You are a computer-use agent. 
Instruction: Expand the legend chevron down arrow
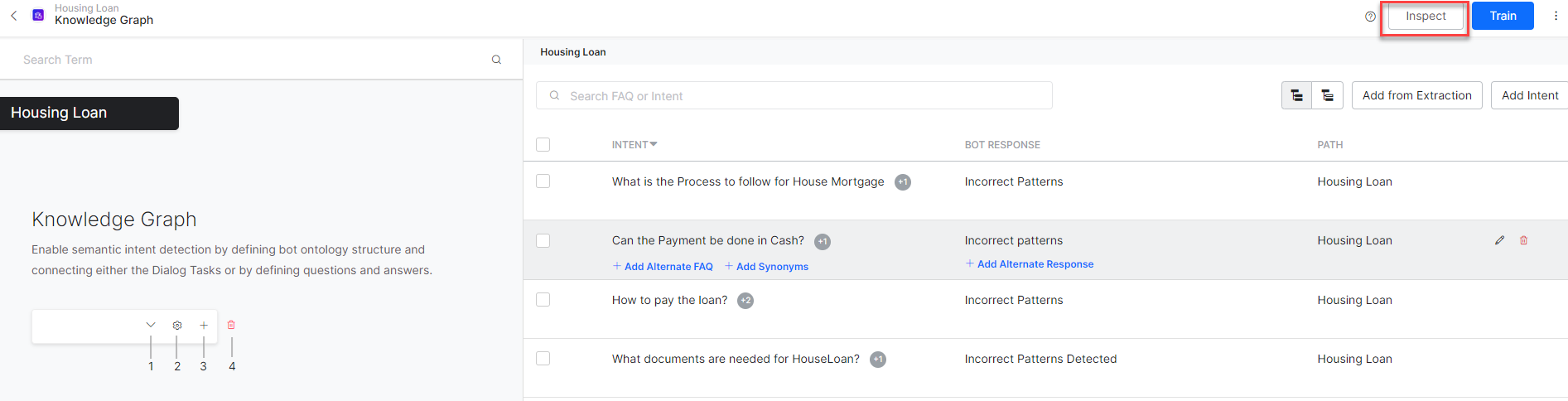coord(151,326)
